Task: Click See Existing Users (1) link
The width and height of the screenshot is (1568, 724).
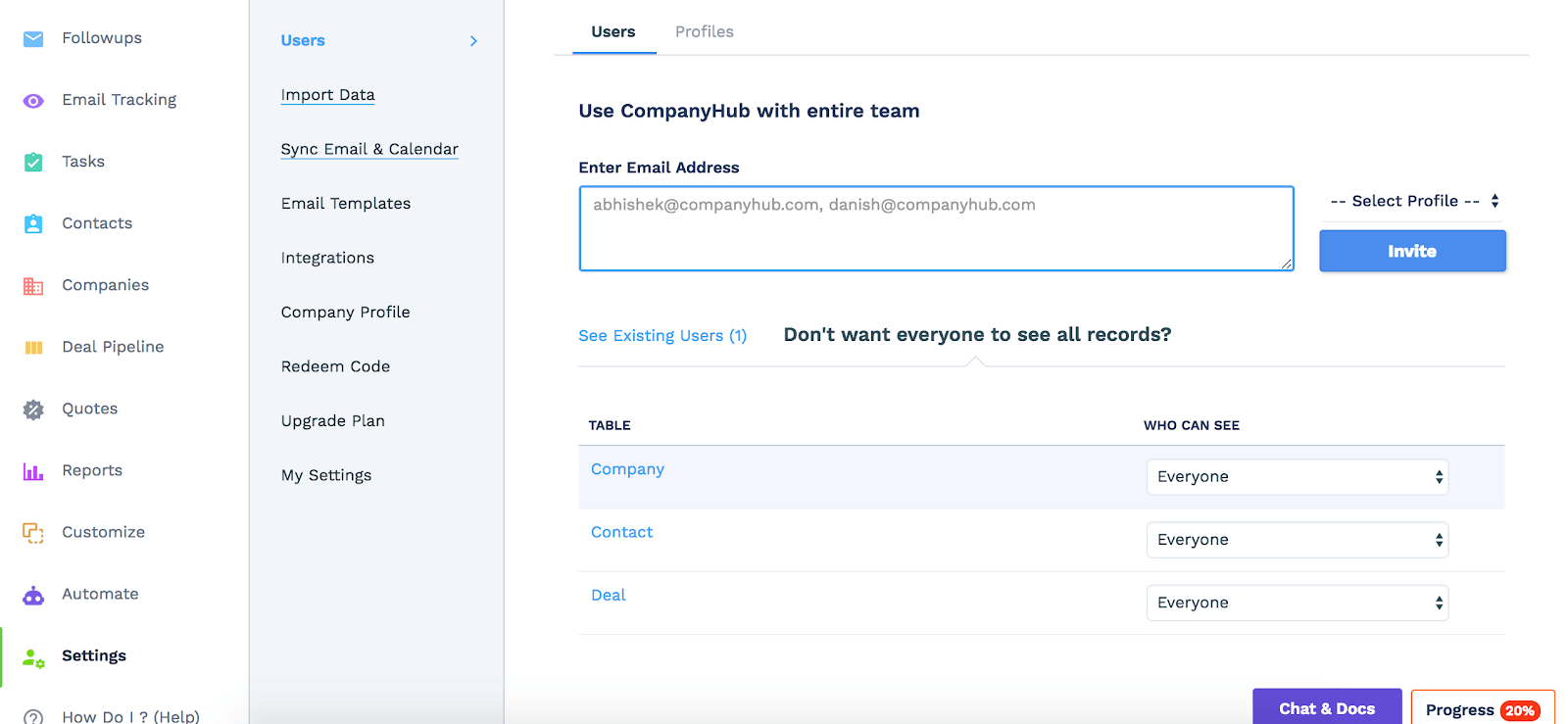Action: (x=662, y=336)
